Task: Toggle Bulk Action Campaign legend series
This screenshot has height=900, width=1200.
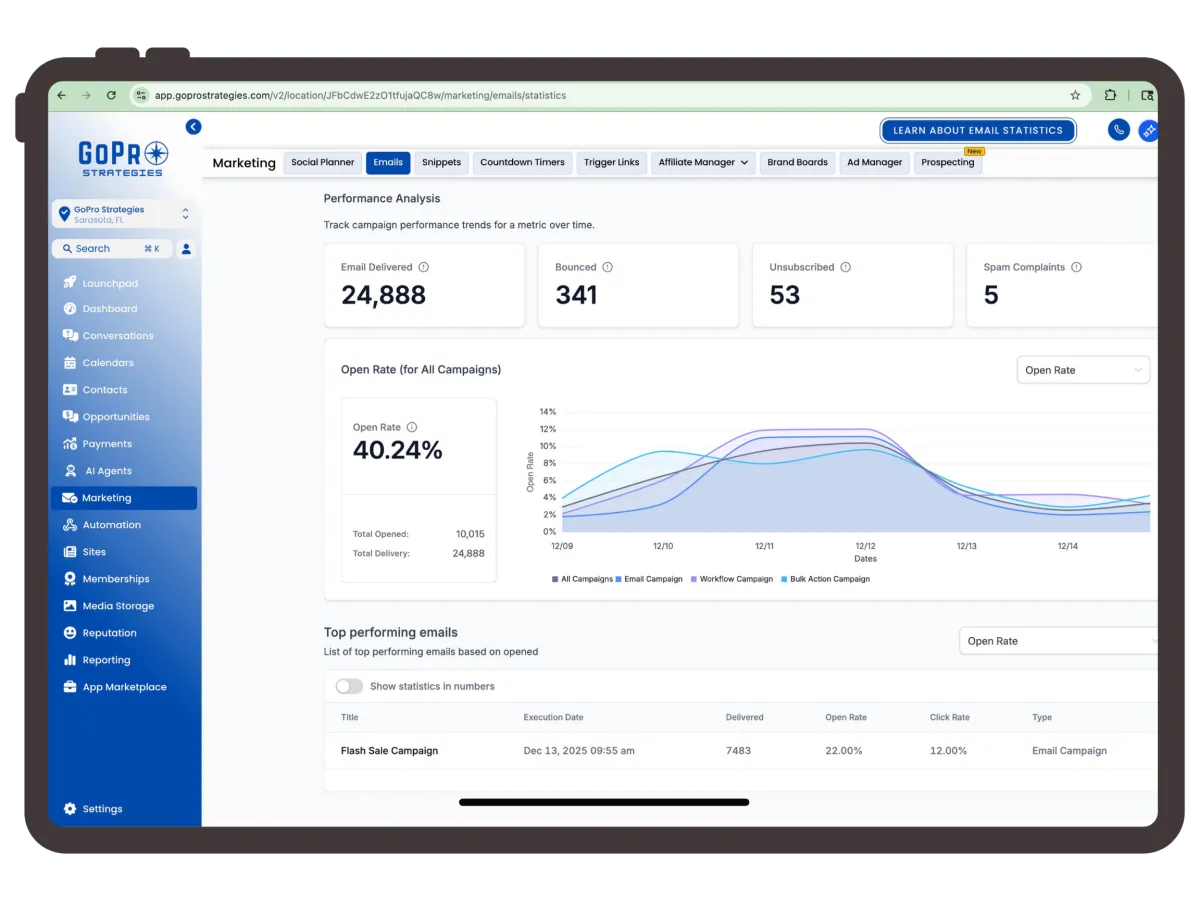Action: point(825,579)
